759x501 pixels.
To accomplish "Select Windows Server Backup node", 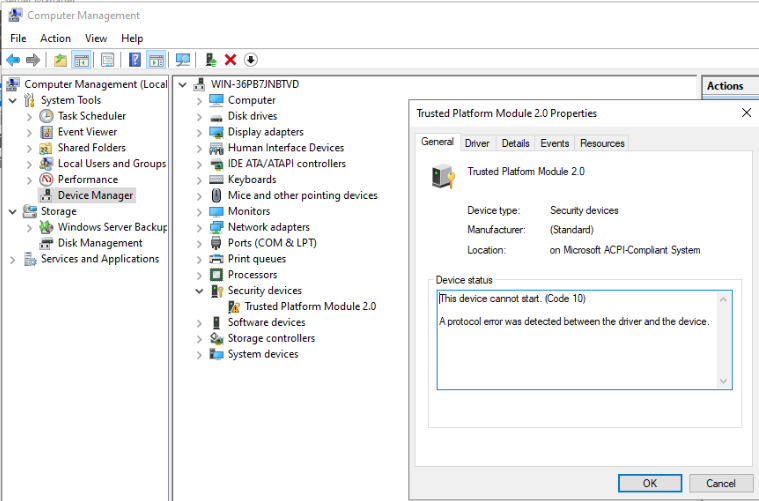I will tap(112, 227).
